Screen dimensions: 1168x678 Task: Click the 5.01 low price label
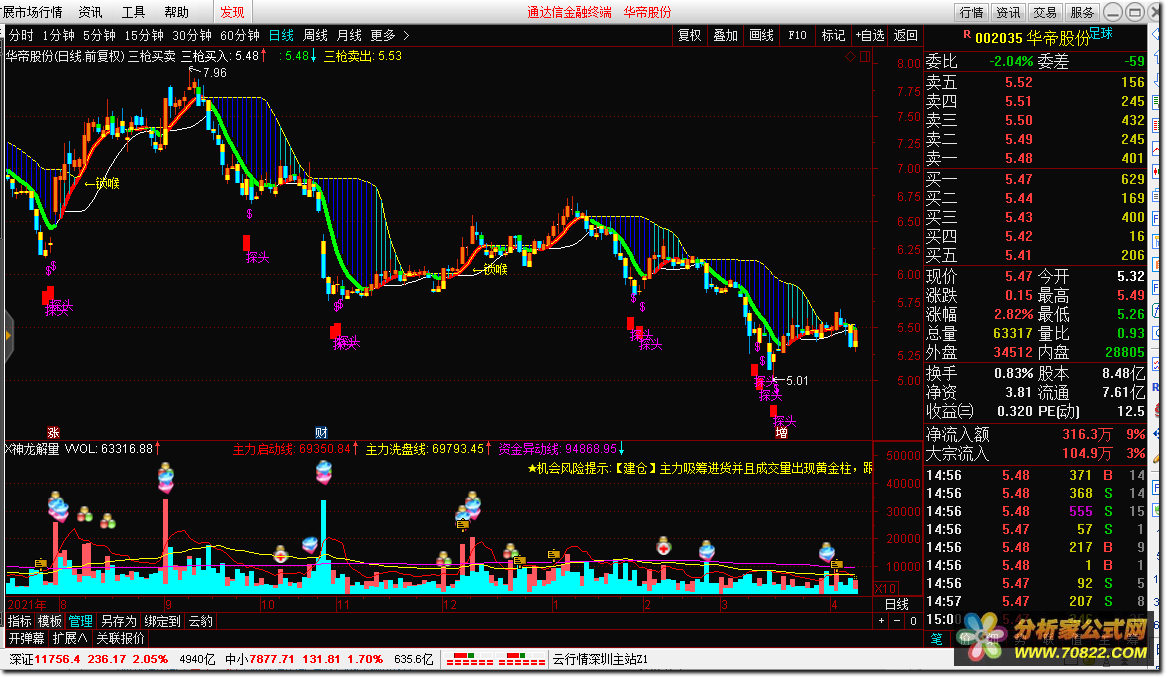796,381
